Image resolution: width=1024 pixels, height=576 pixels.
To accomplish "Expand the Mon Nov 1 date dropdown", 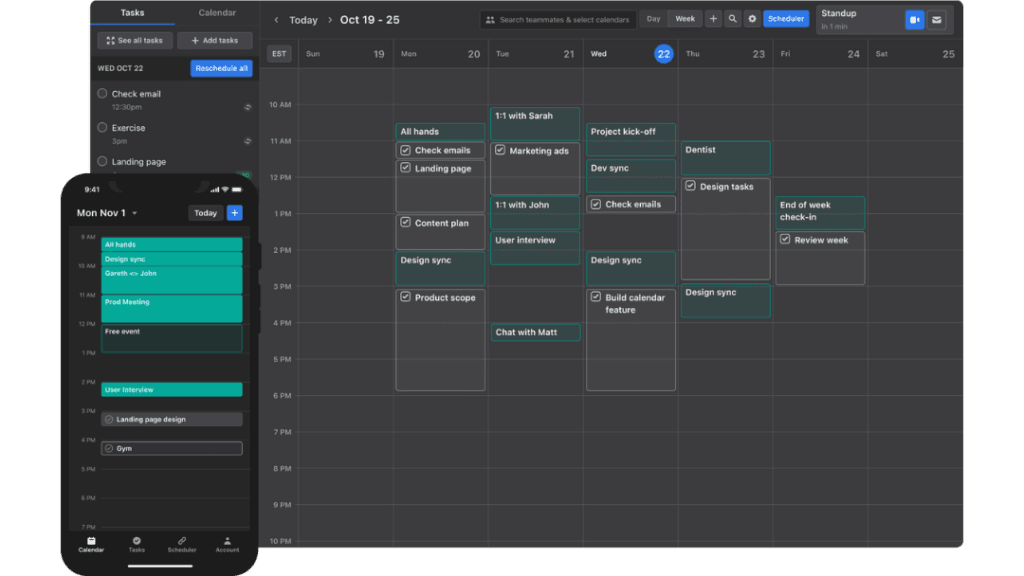I will 135,213.
